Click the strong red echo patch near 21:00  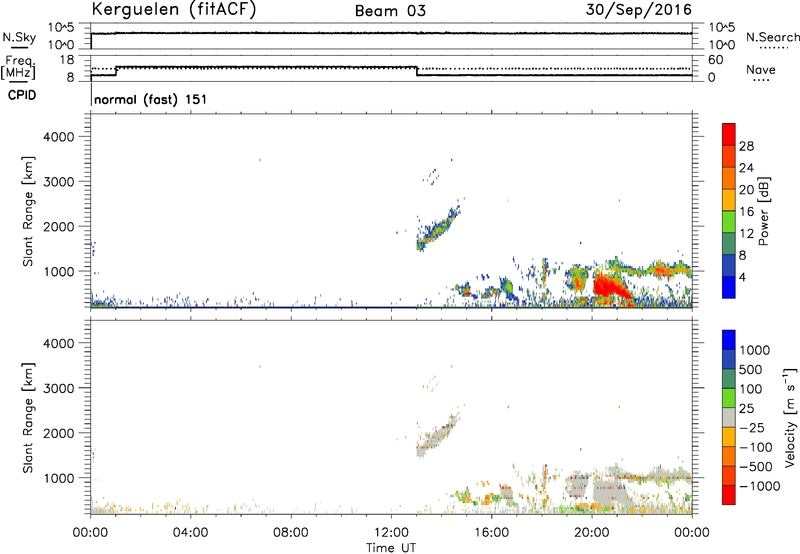[611, 287]
